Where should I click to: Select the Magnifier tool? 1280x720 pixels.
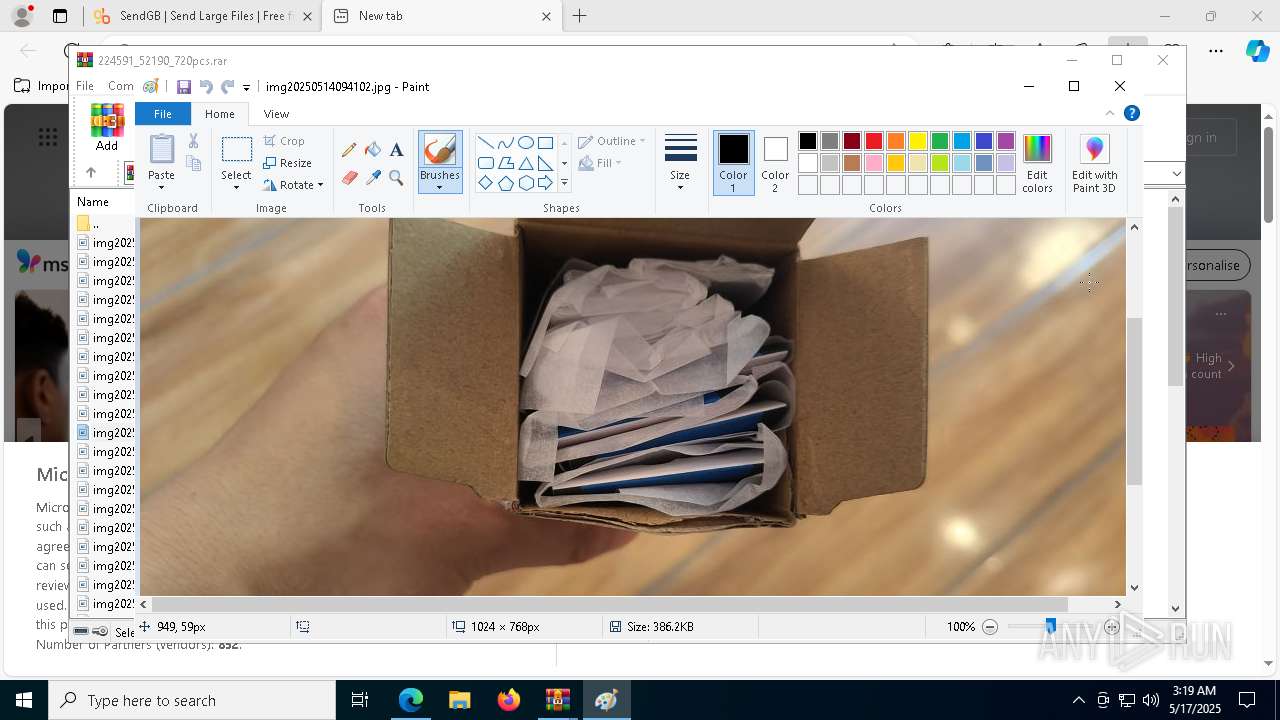[396, 178]
